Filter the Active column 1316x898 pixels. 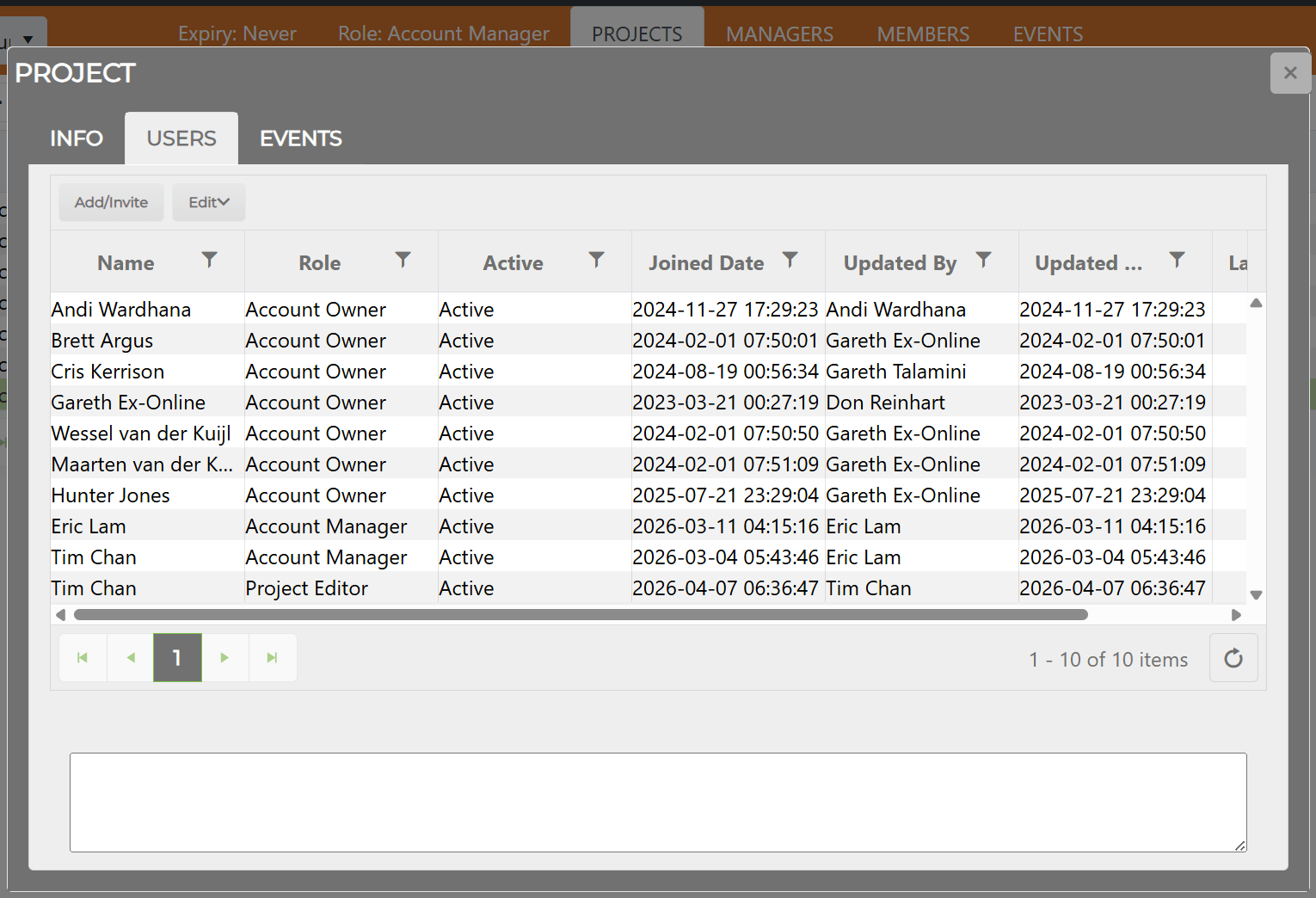tap(596, 260)
